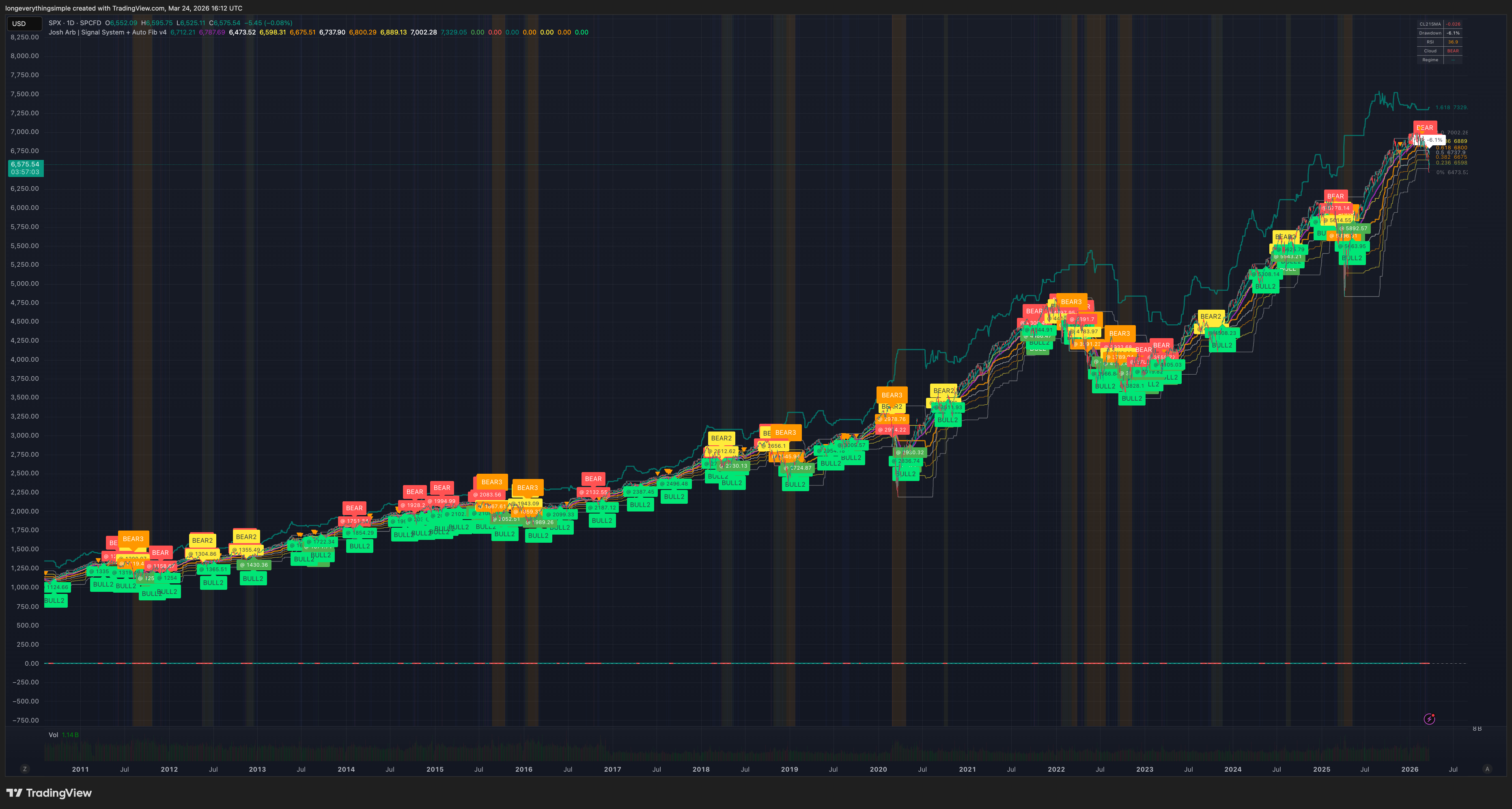
Task: Click the 'A' auto-scale icon on the price axis
Action: (x=1488, y=769)
